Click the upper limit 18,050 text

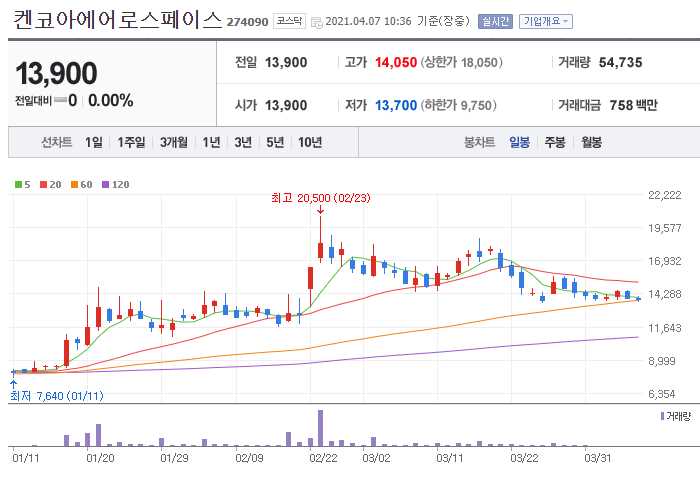pos(462,62)
